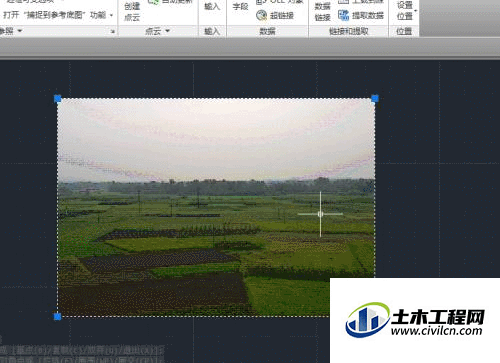The image size is (500, 363).
Task: Click the 字段 field button
Action: tap(240, 6)
